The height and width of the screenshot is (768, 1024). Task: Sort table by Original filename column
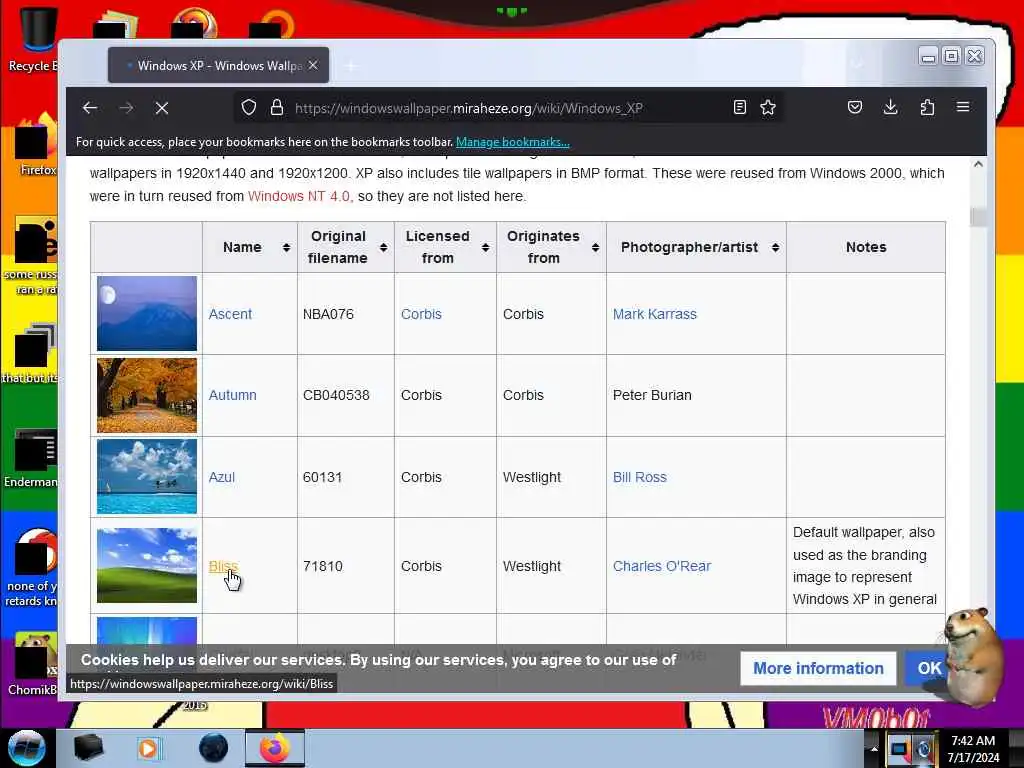(x=346, y=247)
